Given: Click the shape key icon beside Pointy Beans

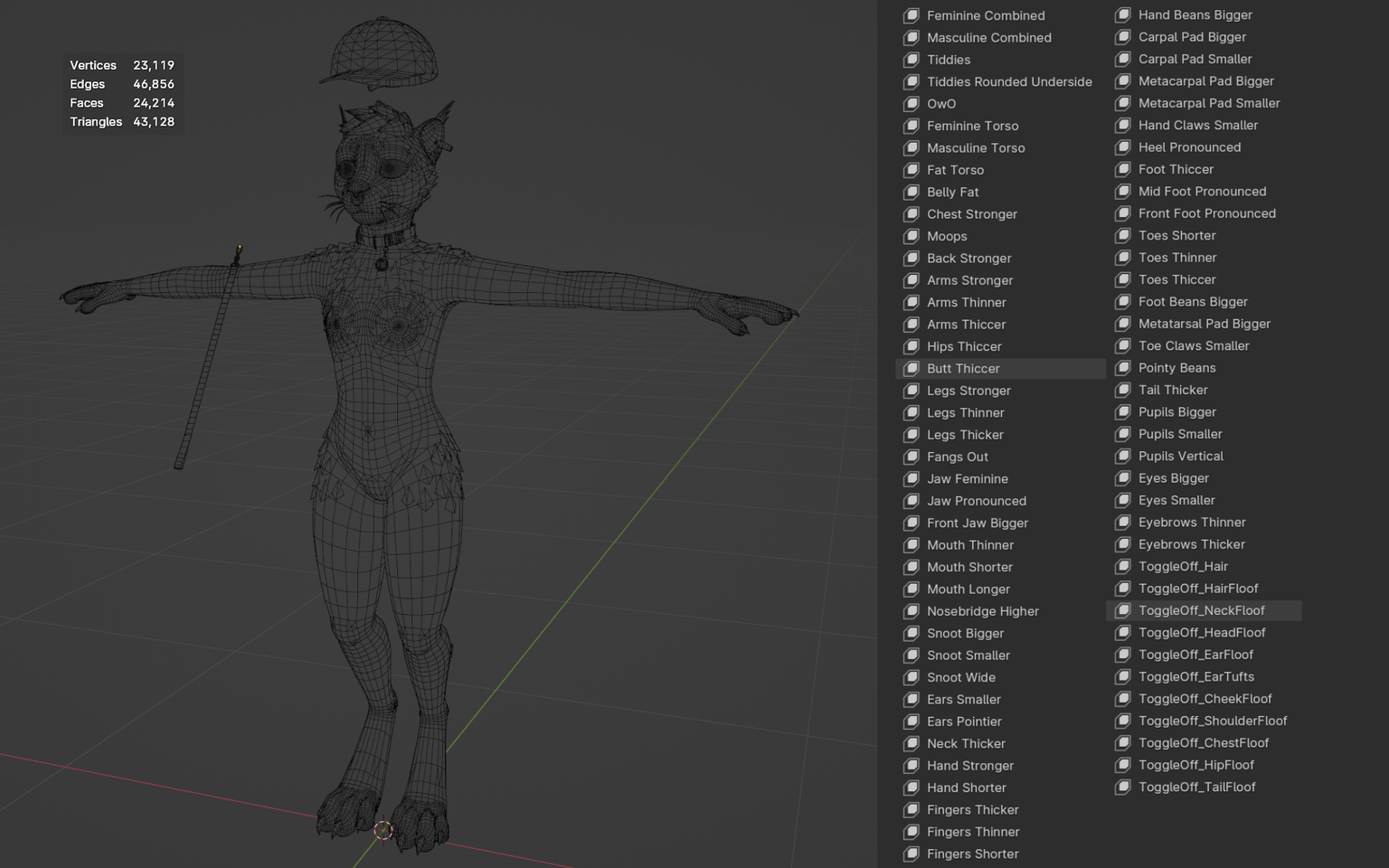Looking at the screenshot, I should pos(1123,368).
